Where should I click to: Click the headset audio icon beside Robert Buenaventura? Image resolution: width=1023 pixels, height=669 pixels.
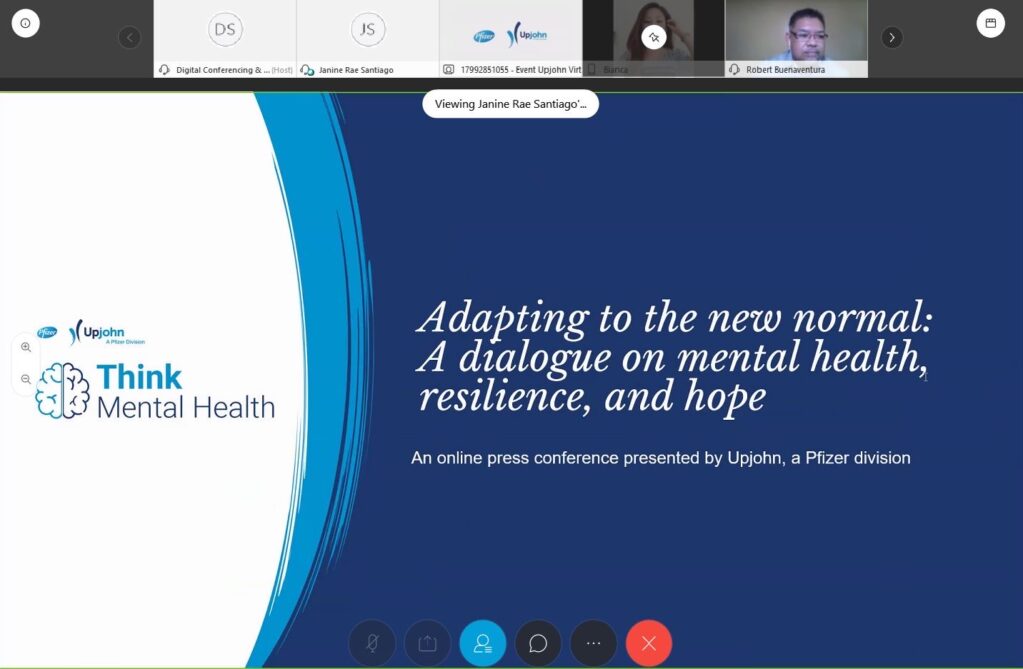point(735,70)
